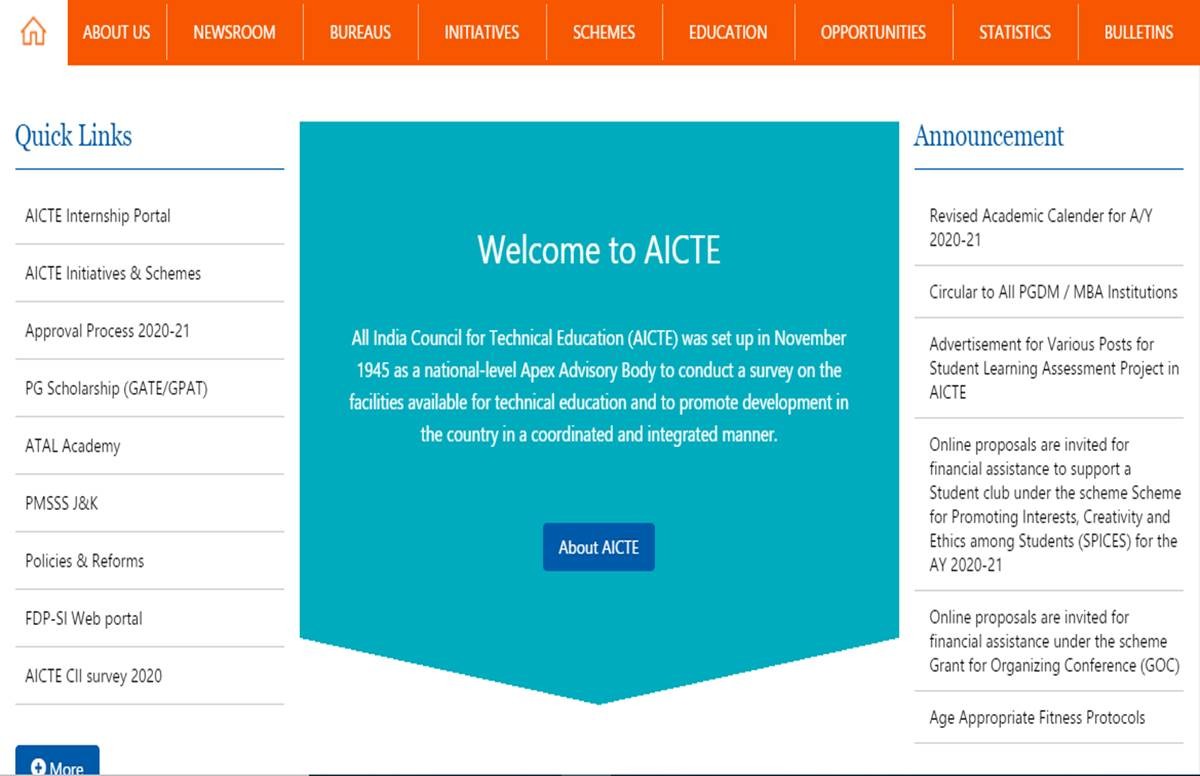Open the Newsroom menu item
The width and height of the screenshot is (1200, 776).
[x=234, y=32]
